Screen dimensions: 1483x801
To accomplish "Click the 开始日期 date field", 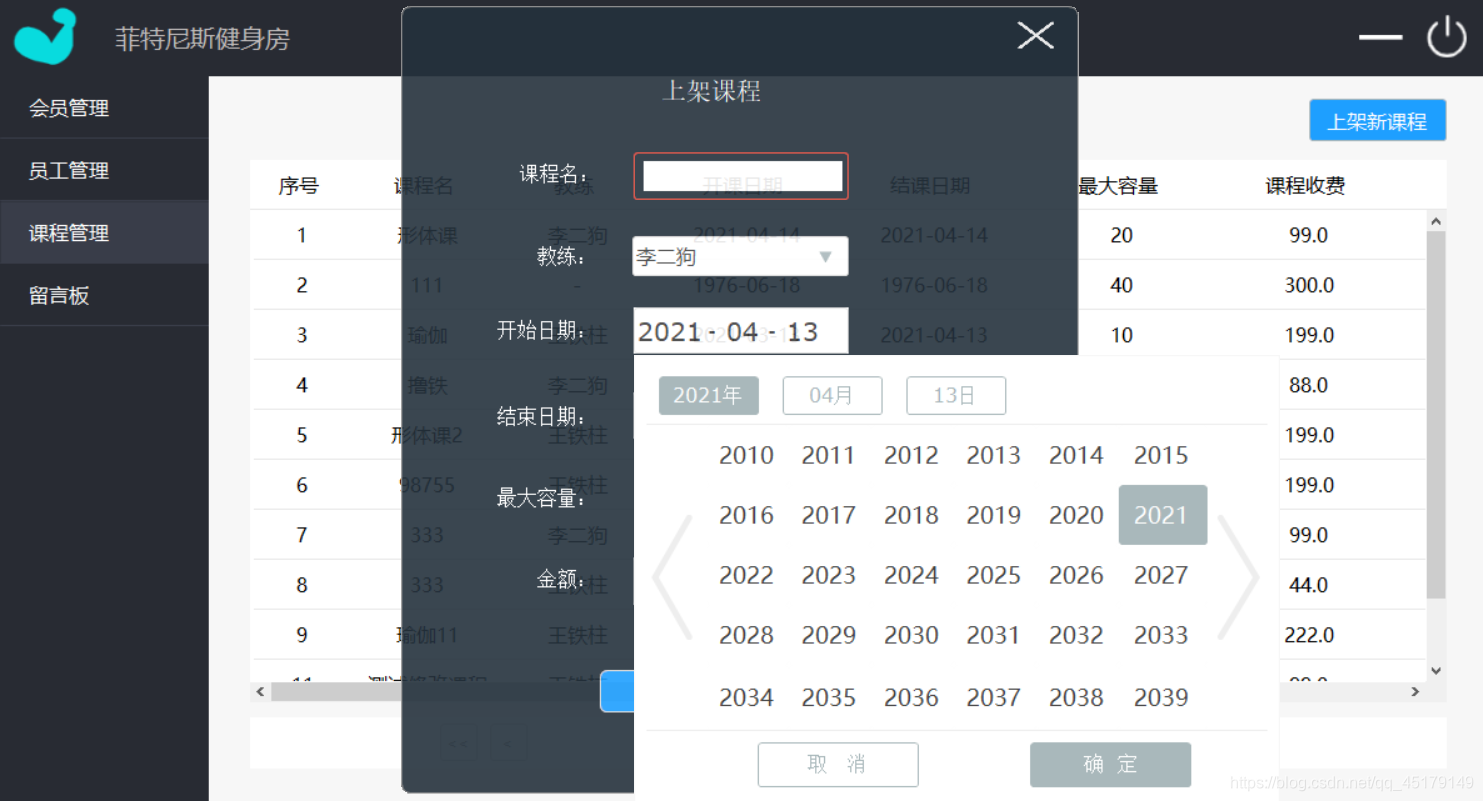I will pos(741,331).
